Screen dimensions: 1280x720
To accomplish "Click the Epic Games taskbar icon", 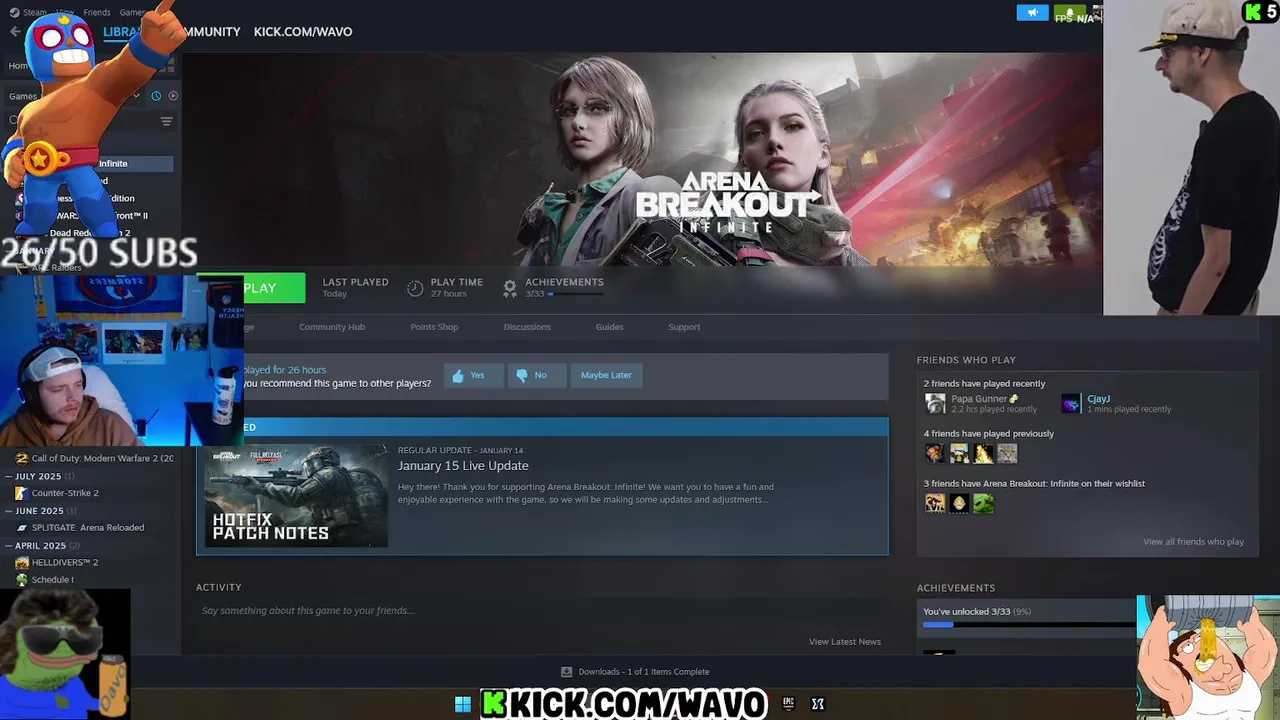I will [x=788, y=704].
